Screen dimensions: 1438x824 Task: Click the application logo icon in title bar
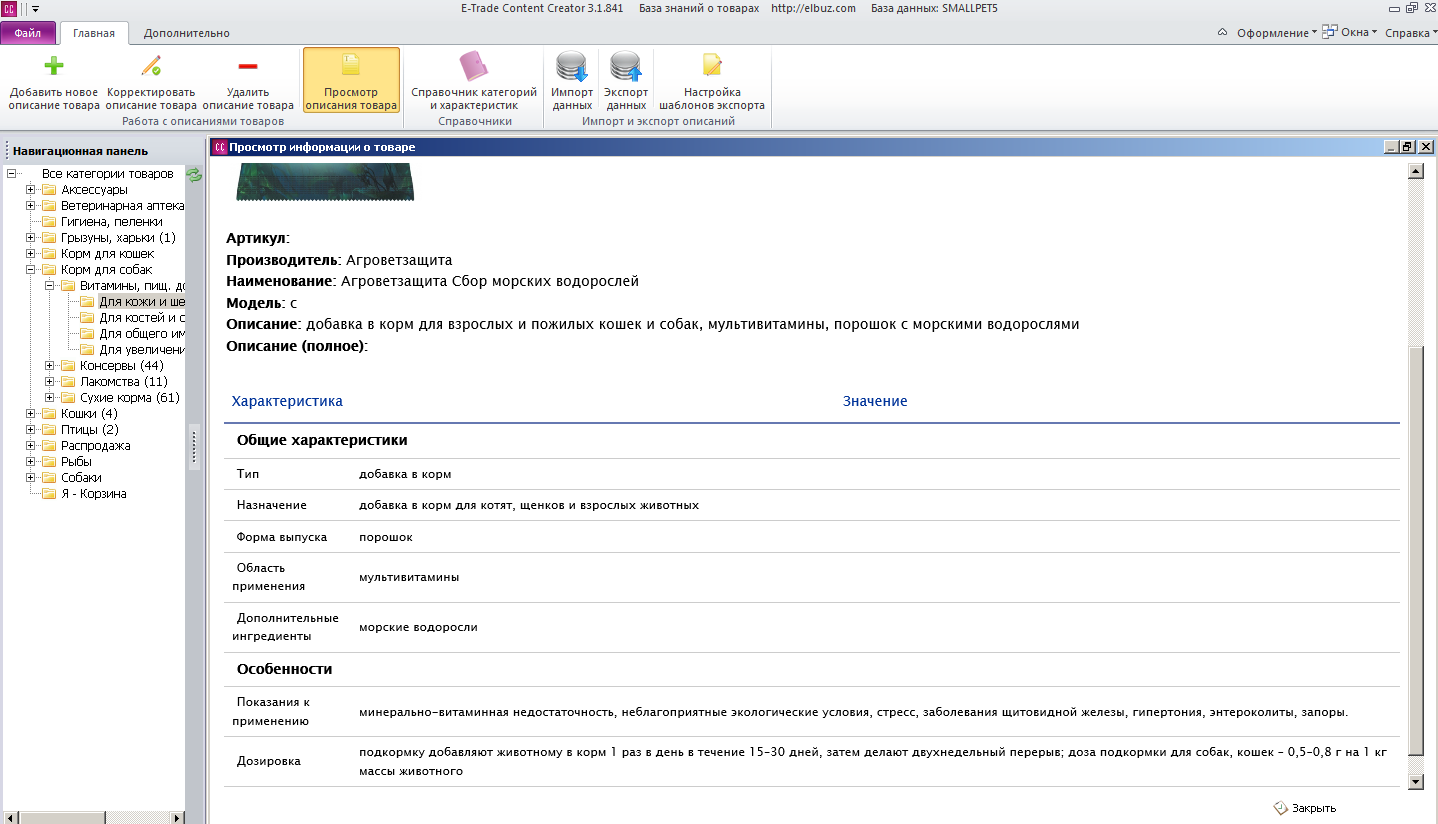(x=9, y=8)
